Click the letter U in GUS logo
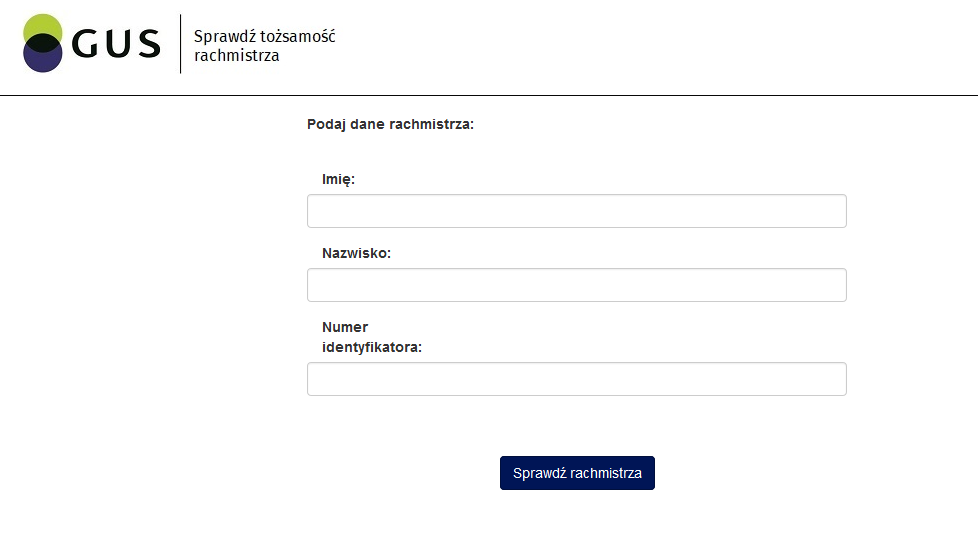 pyautogui.click(x=117, y=44)
